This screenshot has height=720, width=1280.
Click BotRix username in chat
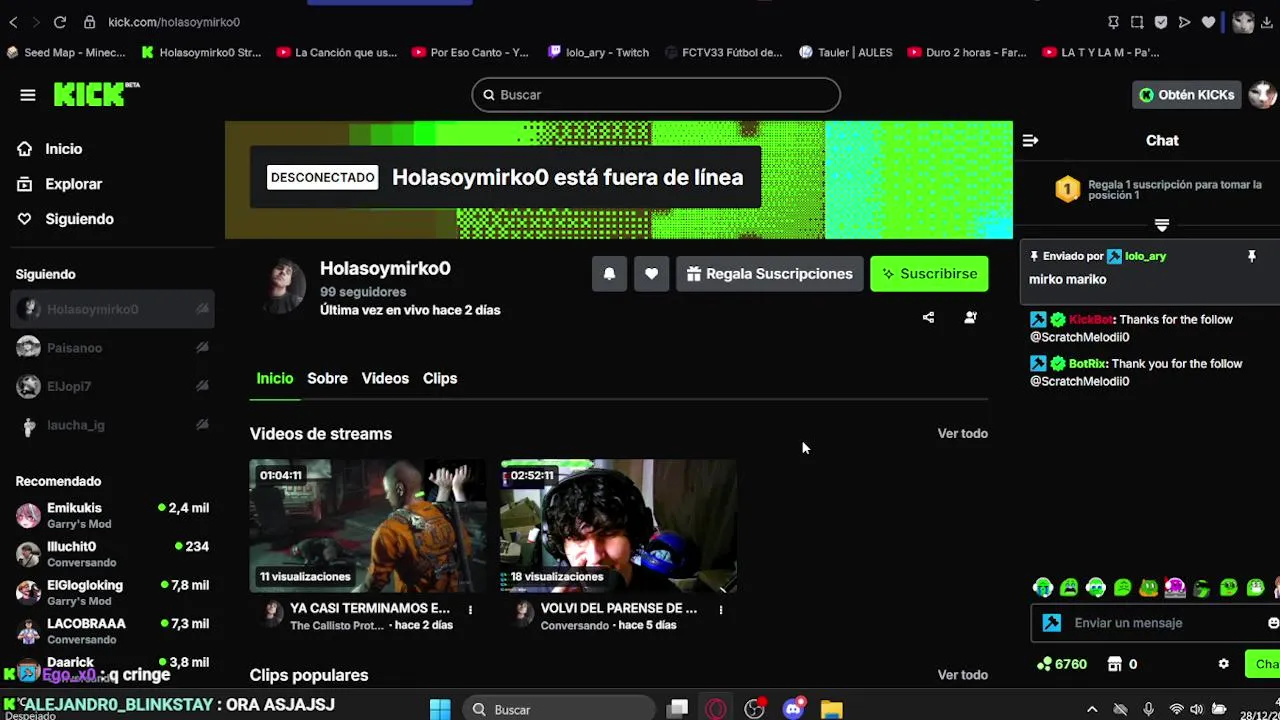[1086, 364]
